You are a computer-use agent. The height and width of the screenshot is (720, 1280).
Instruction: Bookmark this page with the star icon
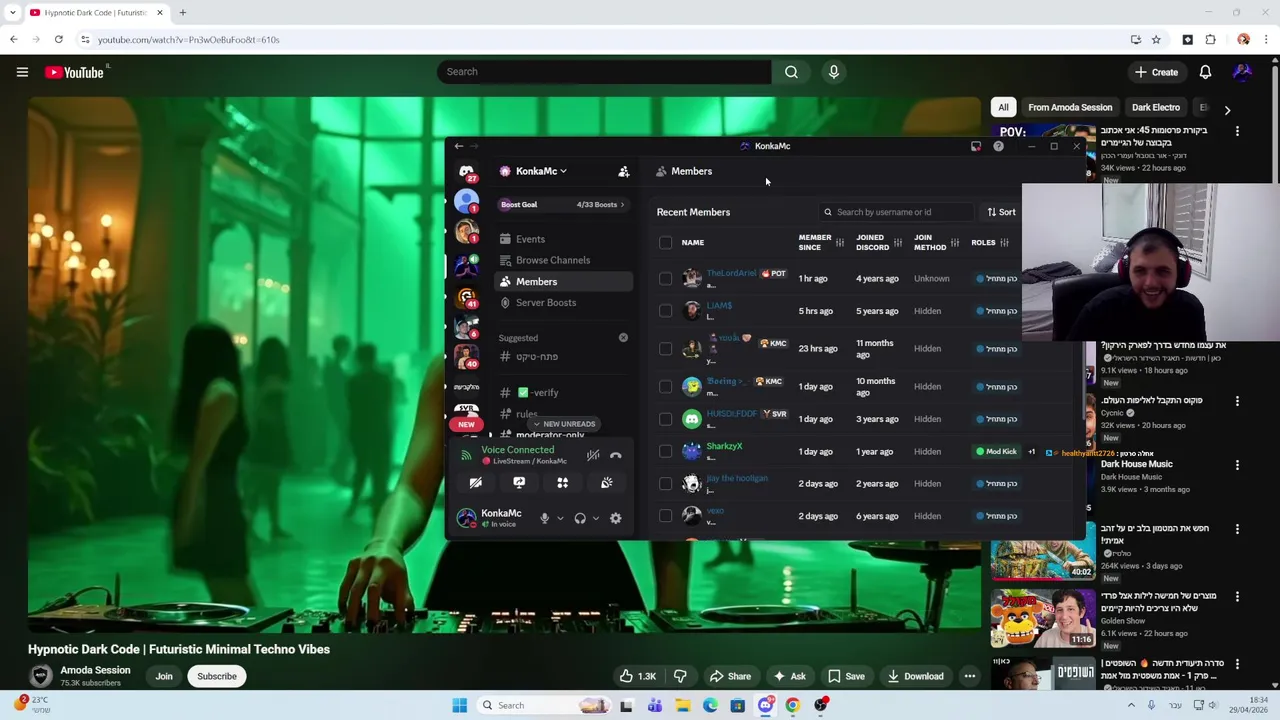coord(1156,40)
